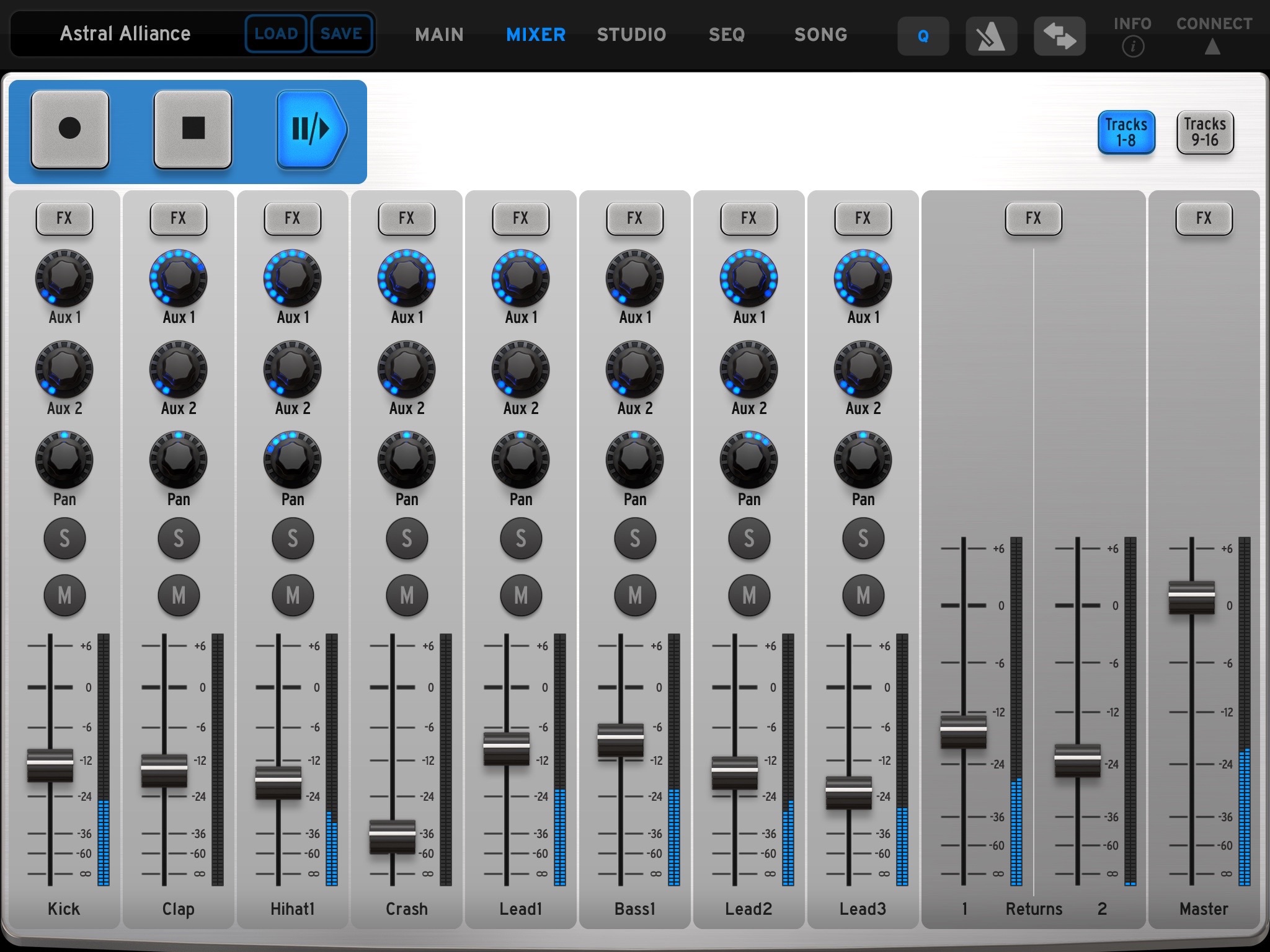Navigate to the SEQ tab

pyautogui.click(x=728, y=34)
